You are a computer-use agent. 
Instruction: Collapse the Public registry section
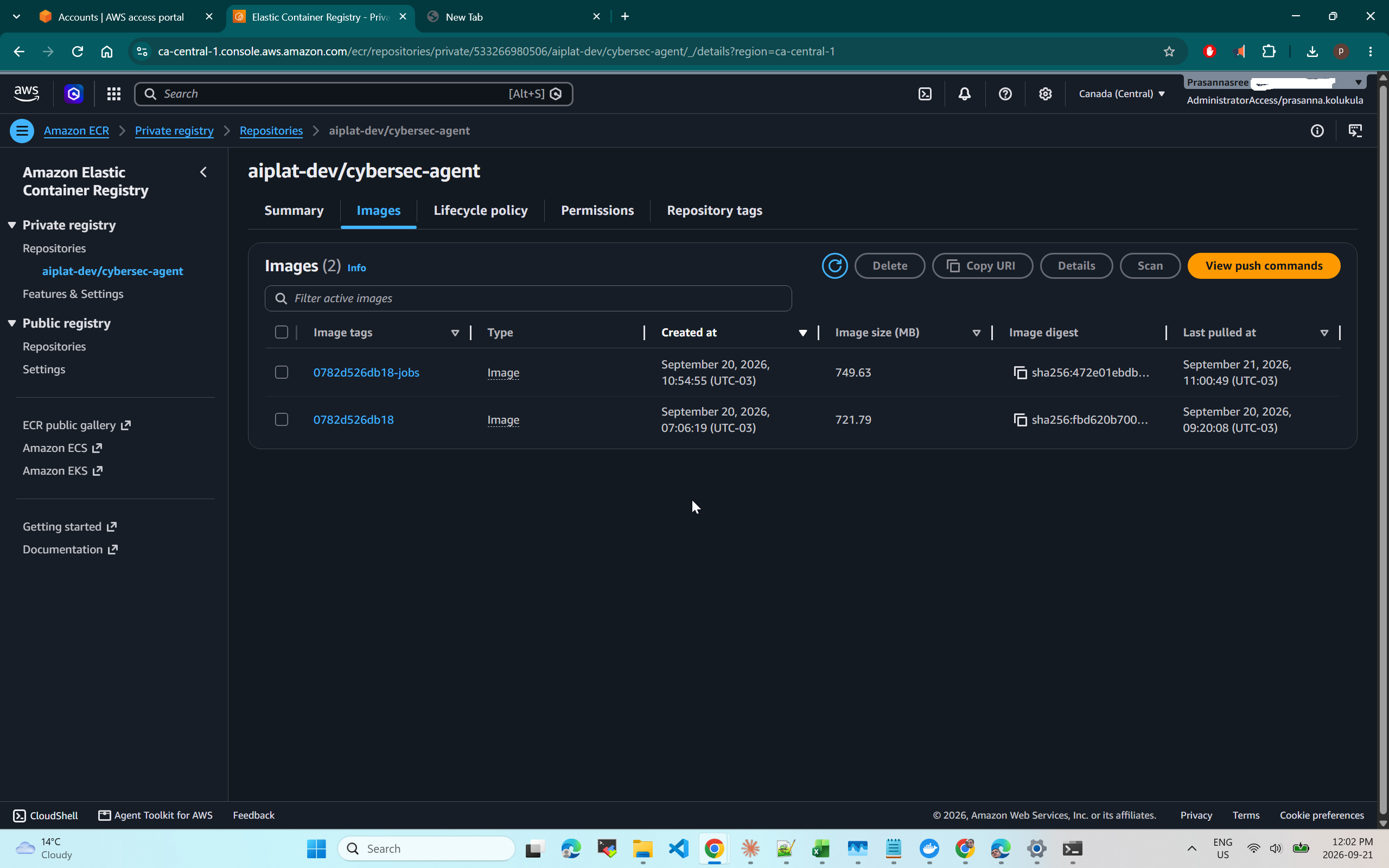(x=11, y=323)
